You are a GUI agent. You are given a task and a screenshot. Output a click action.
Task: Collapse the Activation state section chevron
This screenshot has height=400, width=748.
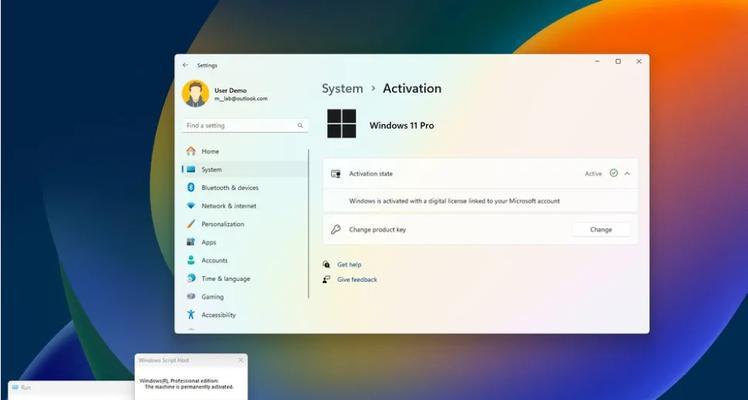[x=627, y=174]
